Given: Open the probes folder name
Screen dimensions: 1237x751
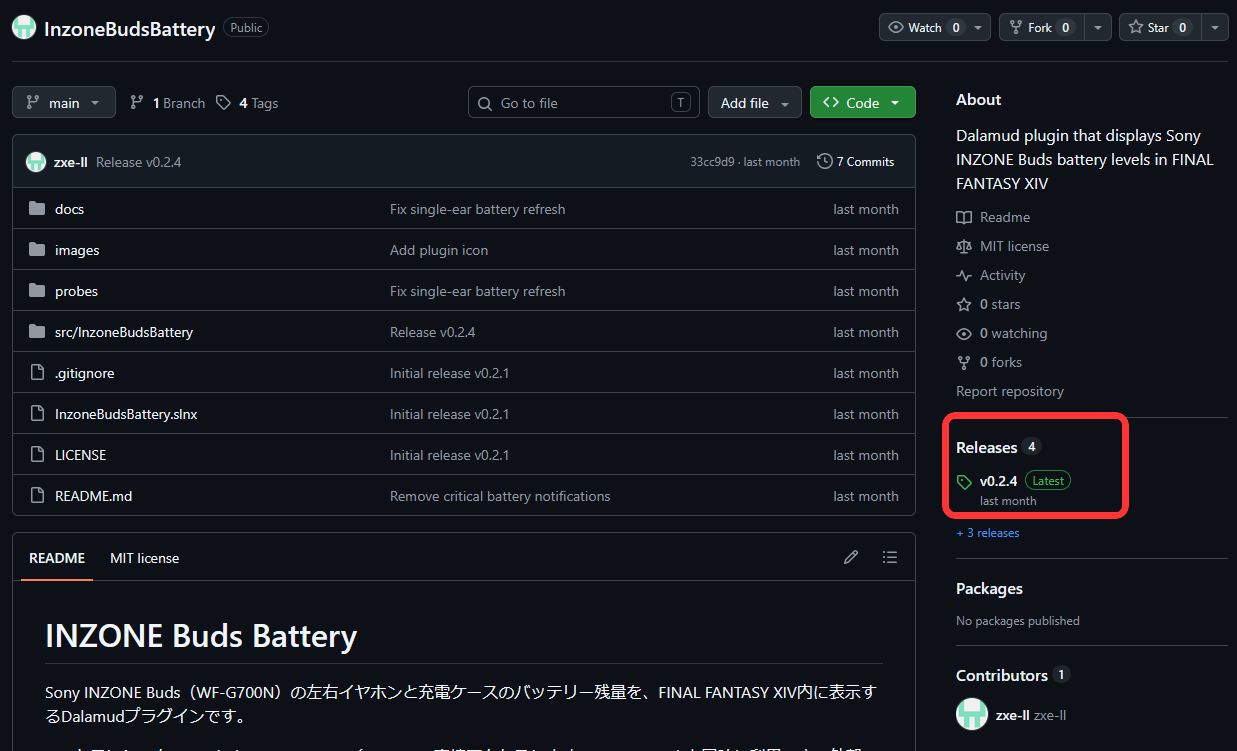Looking at the screenshot, I should pyautogui.click(x=76, y=291).
